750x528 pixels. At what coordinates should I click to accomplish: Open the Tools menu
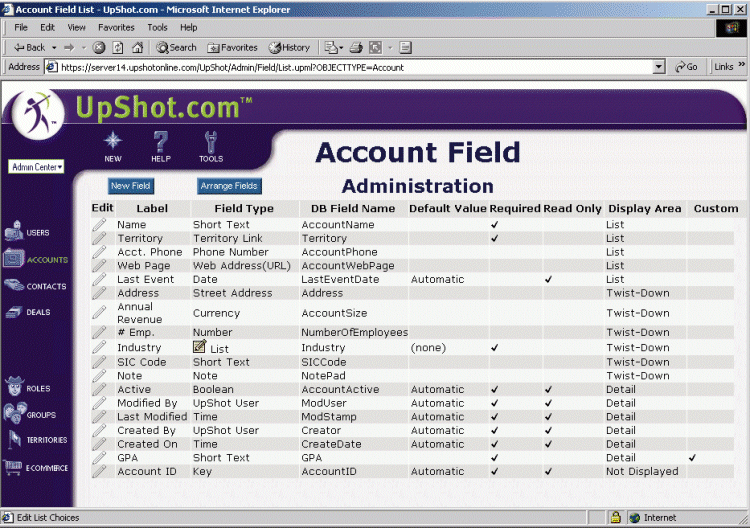(x=157, y=27)
